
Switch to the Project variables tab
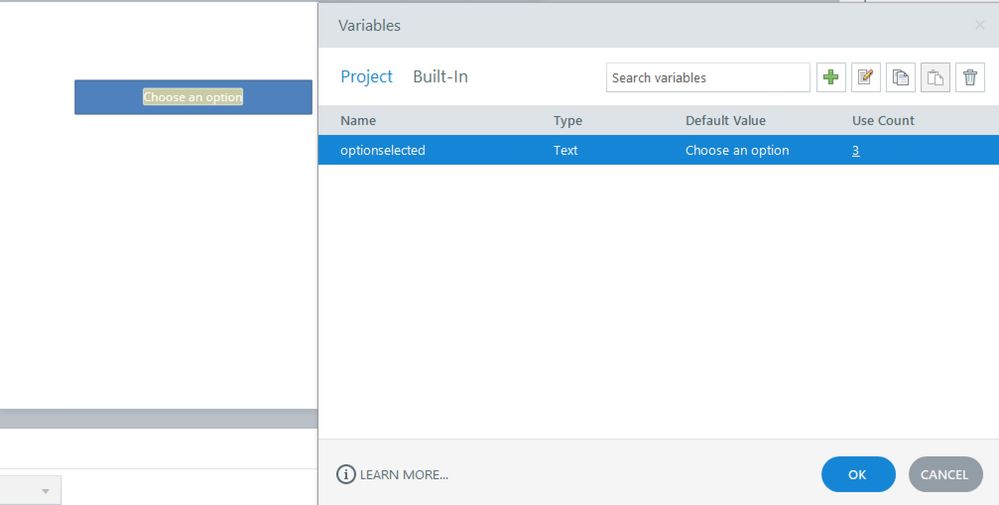pyautogui.click(x=366, y=77)
